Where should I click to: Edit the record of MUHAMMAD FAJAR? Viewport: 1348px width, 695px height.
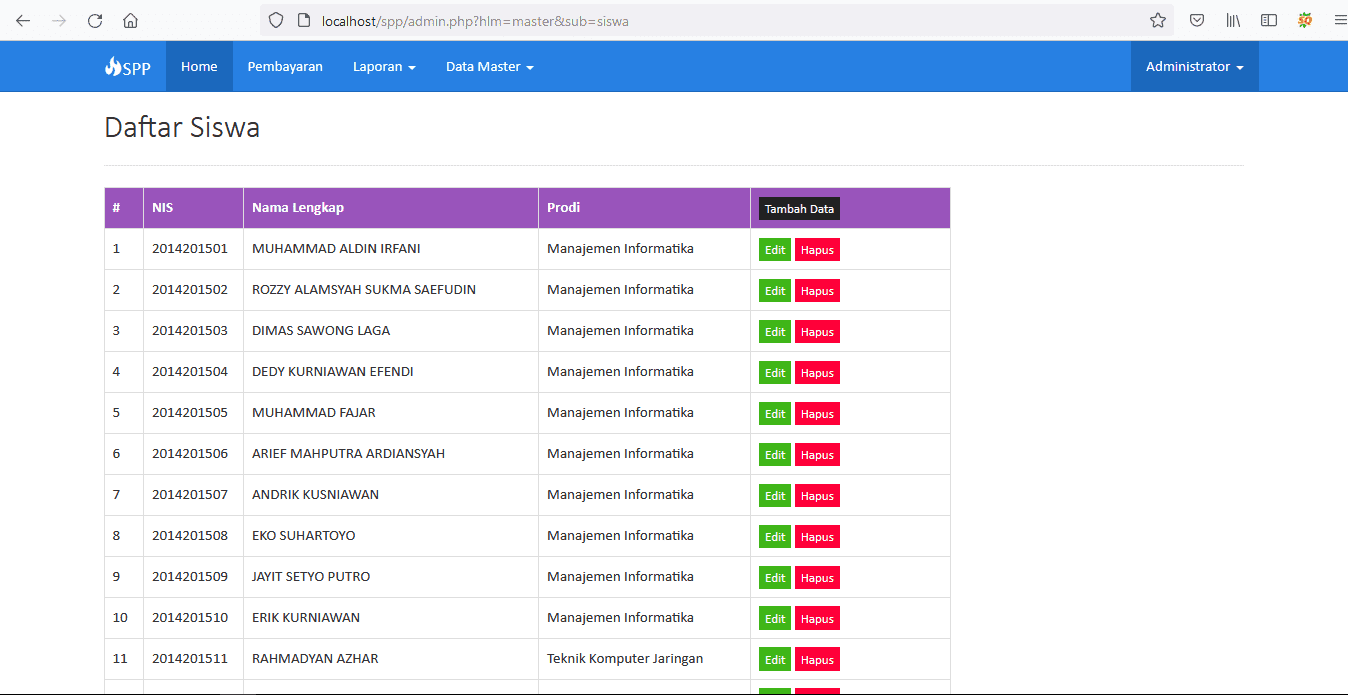click(774, 413)
